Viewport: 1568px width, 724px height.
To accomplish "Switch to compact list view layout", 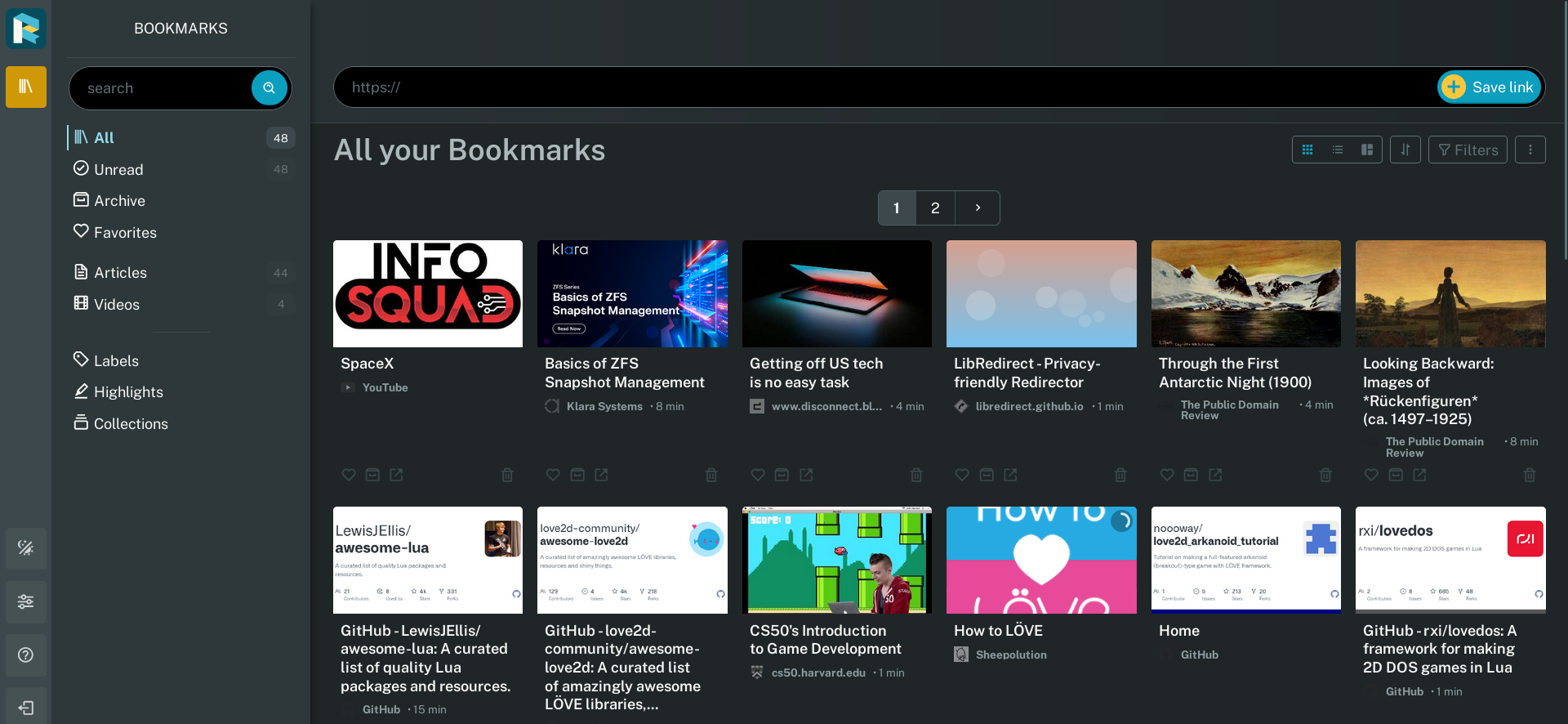I will click(x=1337, y=150).
